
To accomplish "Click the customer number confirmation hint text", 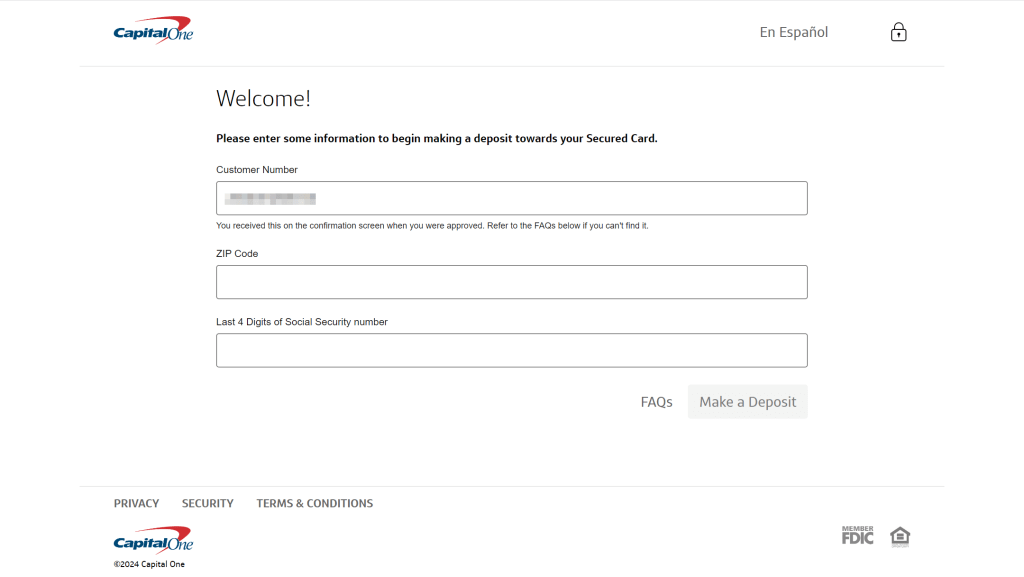I will tap(432, 226).
